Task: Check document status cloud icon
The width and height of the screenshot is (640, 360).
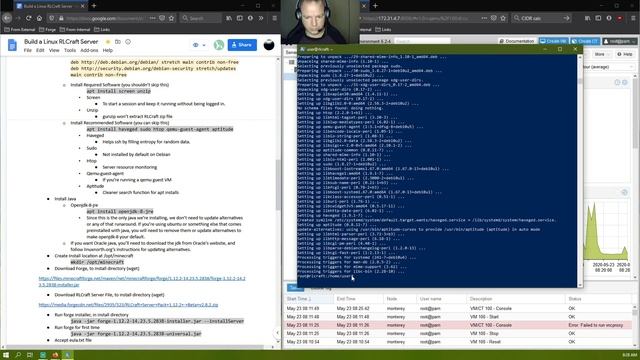Action: (128, 42)
